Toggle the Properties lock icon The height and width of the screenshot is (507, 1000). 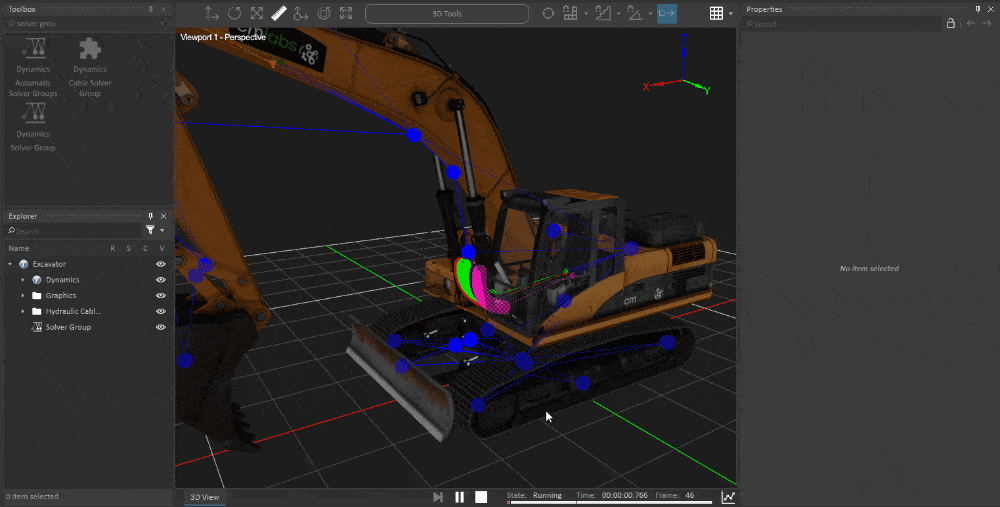coord(951,24)
